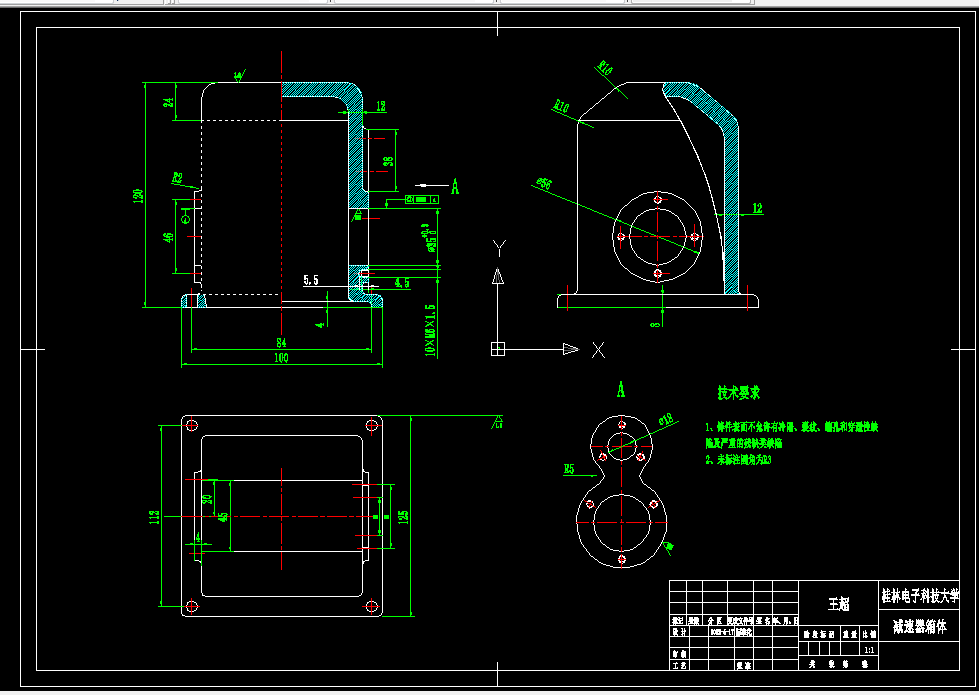Select the 125 dimension on plan view

[x=403, y=516]
